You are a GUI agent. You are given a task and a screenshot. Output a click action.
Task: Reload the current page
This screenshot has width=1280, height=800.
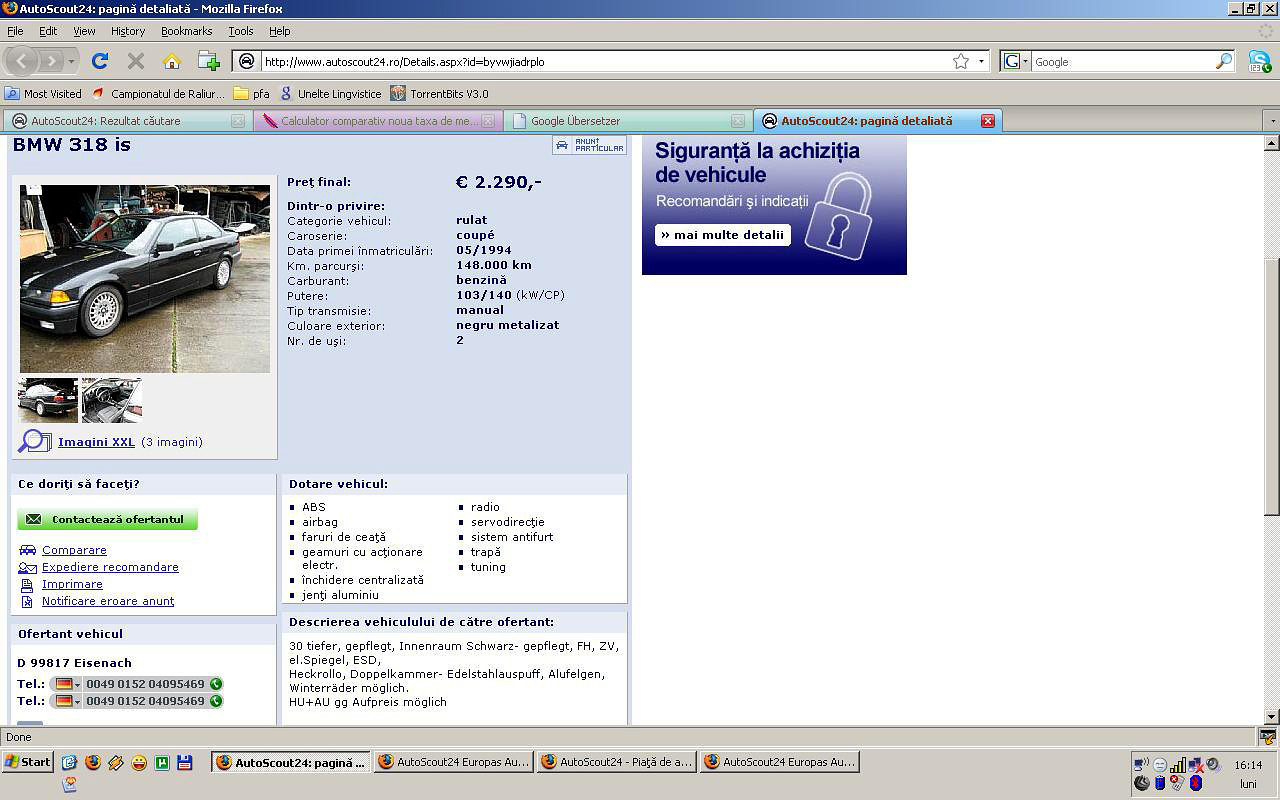100,61
